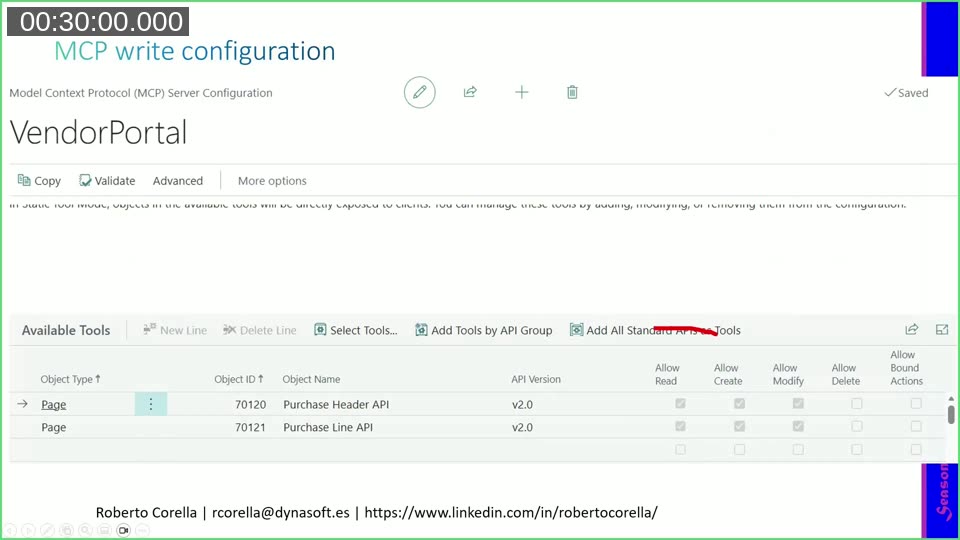Click the Copy icon in the action bar
This screenshot has width=960, height=540.
[24, 180]
